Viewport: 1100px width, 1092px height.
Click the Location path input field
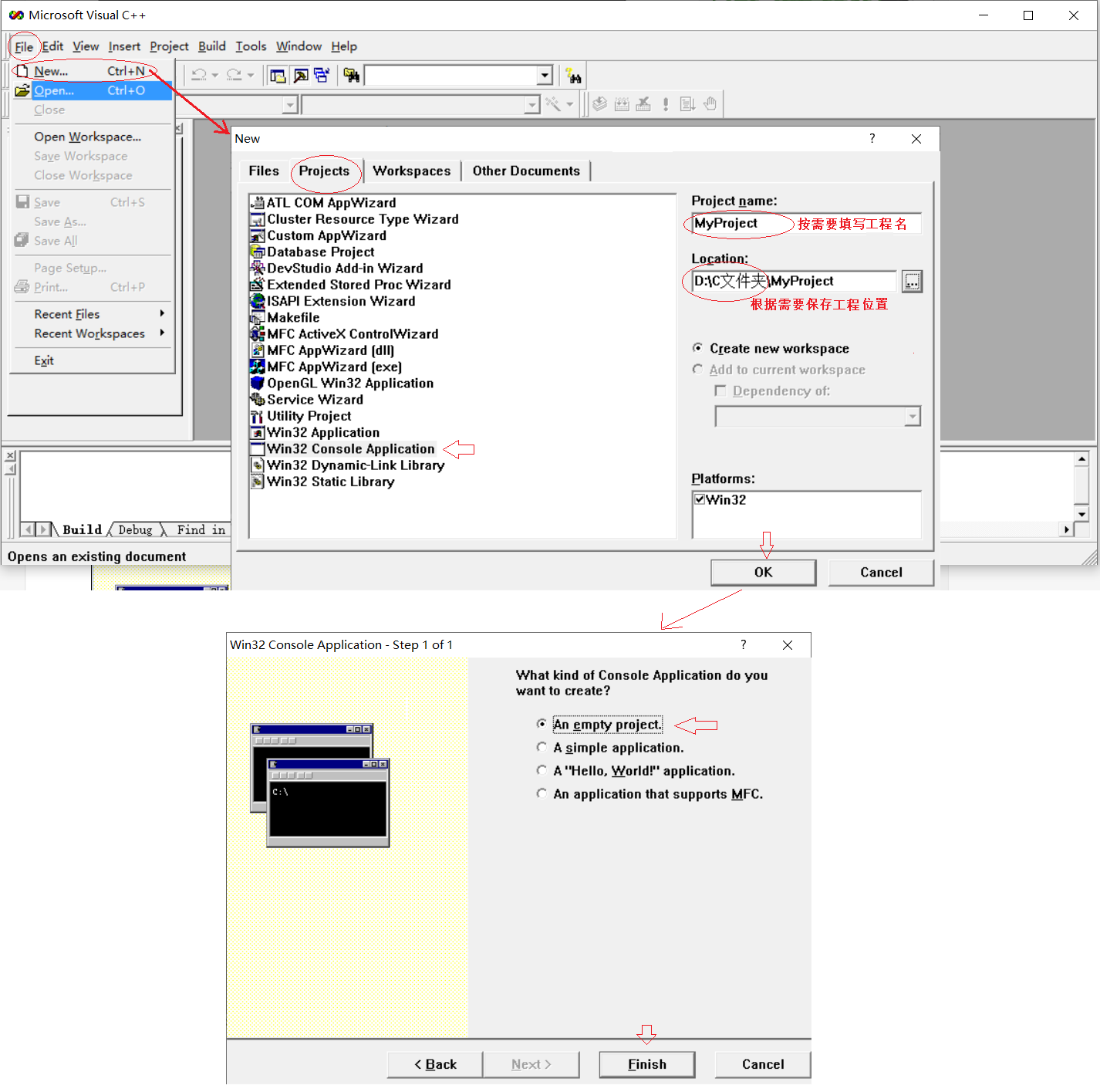(795, 281)
